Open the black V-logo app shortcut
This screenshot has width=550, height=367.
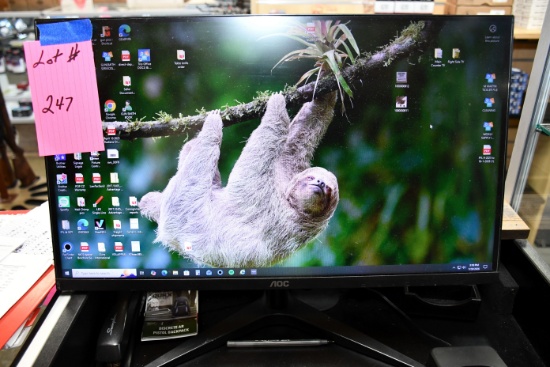pyautogui.click(x=100, y=224)
